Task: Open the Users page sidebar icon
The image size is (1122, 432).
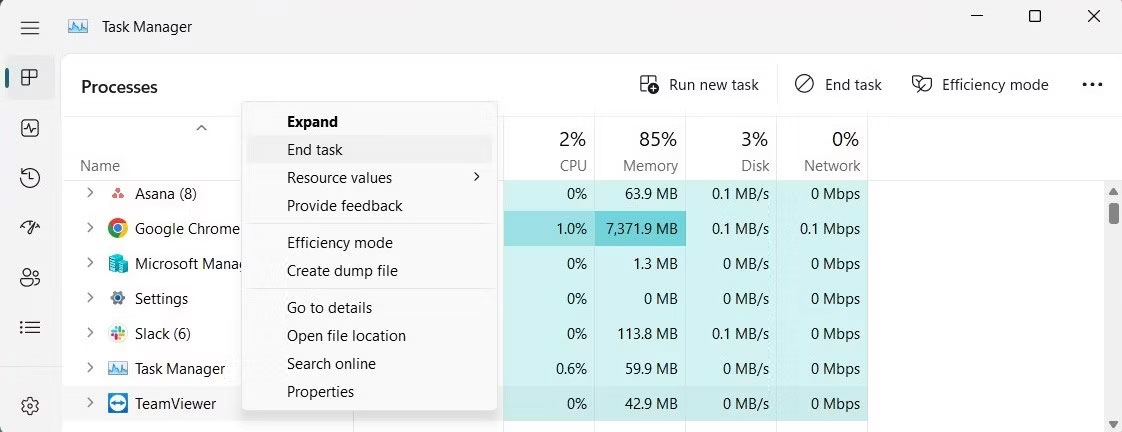Action: [29, 278]
